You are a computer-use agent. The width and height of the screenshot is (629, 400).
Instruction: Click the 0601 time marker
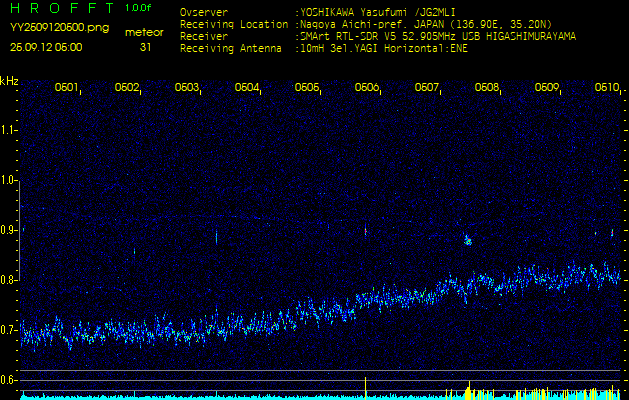[x=67, y=87]
